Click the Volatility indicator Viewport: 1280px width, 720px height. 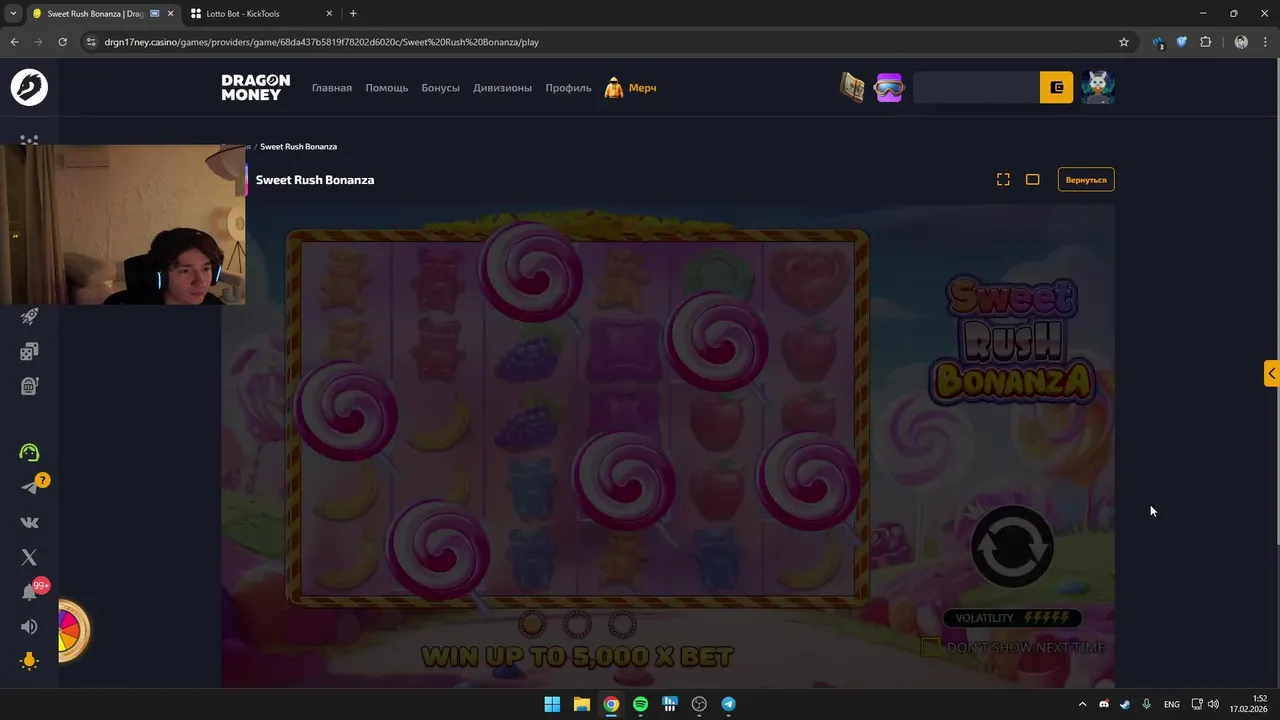tap(1012, 618)
